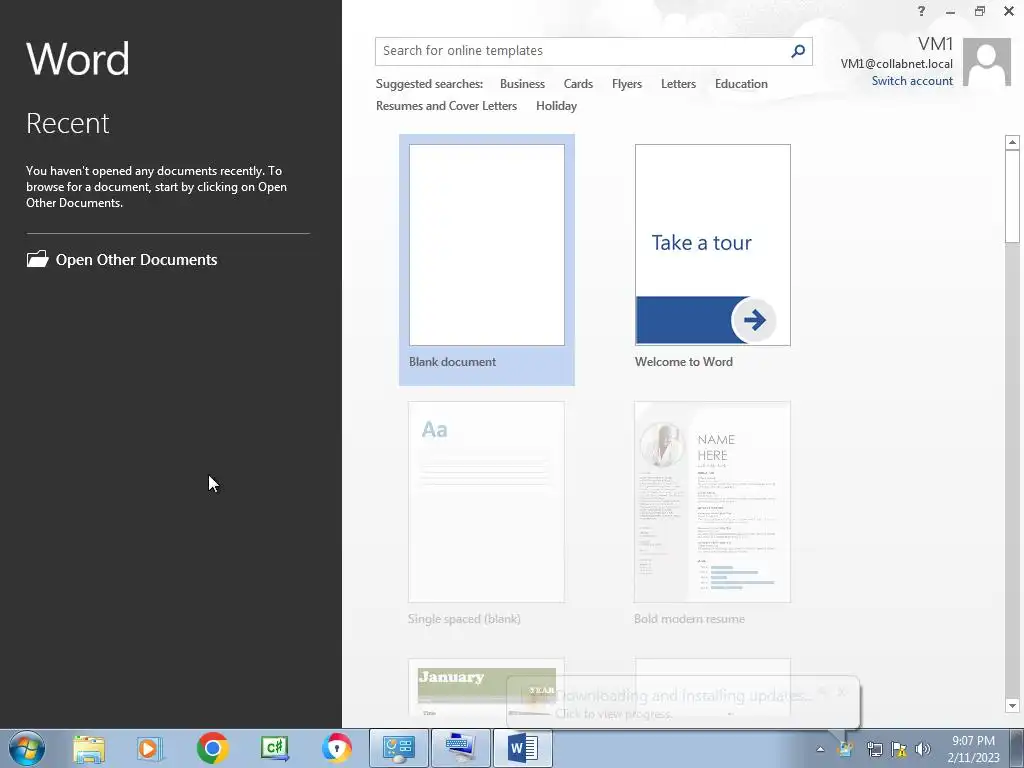This screenshot has height=768, width=1024.
Task: Select the Letters suggested search
Action: pos(678,84)
